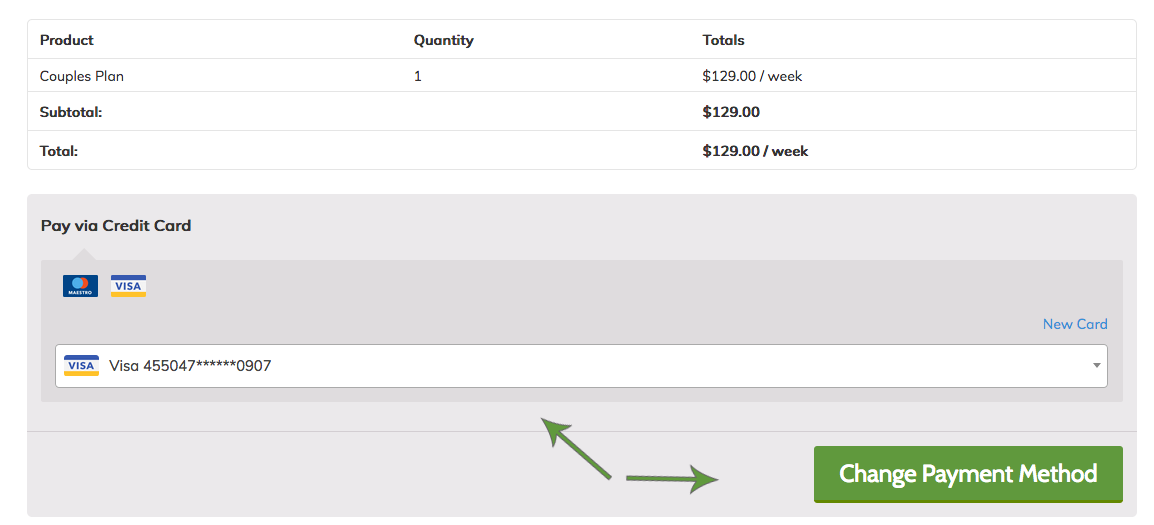Click the Total label in last row
Screen dimensions: 1154x525
(59, 151)
